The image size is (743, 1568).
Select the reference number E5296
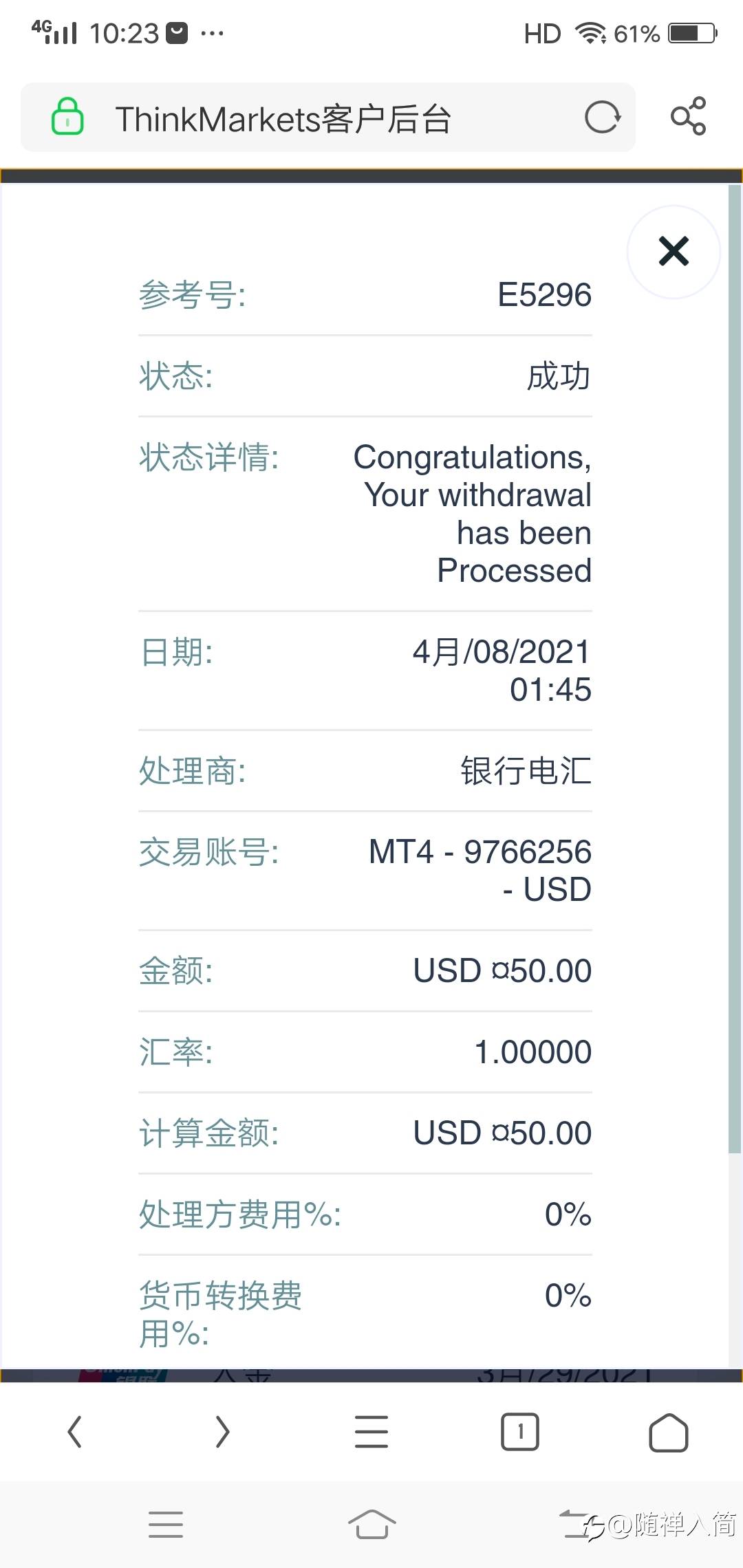544,295
